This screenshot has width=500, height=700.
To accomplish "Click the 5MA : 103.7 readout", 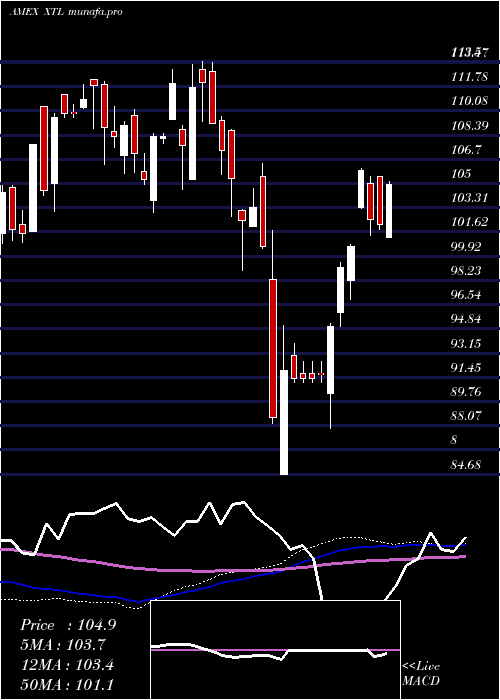I will [x=65, y=645].
